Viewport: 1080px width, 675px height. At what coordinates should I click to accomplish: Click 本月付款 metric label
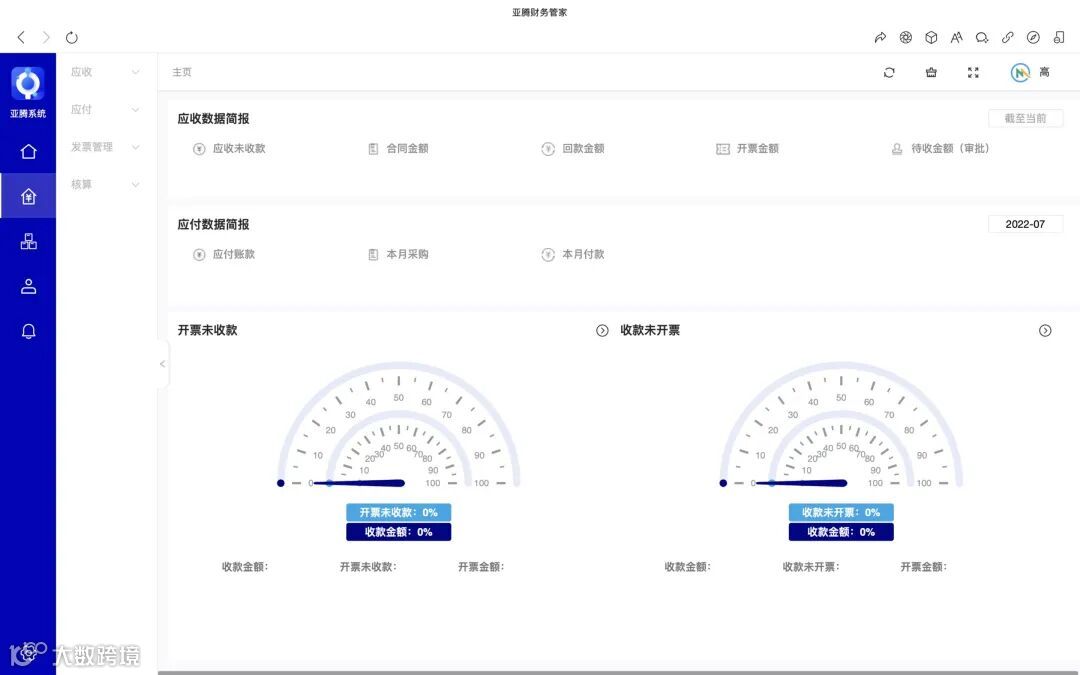[583, 254]
